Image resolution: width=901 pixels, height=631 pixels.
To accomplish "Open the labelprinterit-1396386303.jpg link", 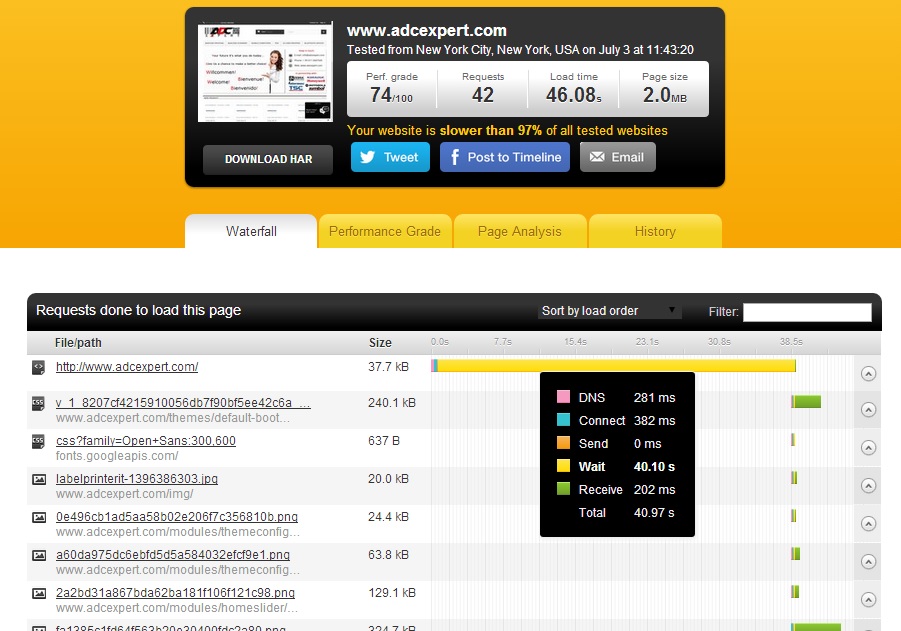I will 137,479.
